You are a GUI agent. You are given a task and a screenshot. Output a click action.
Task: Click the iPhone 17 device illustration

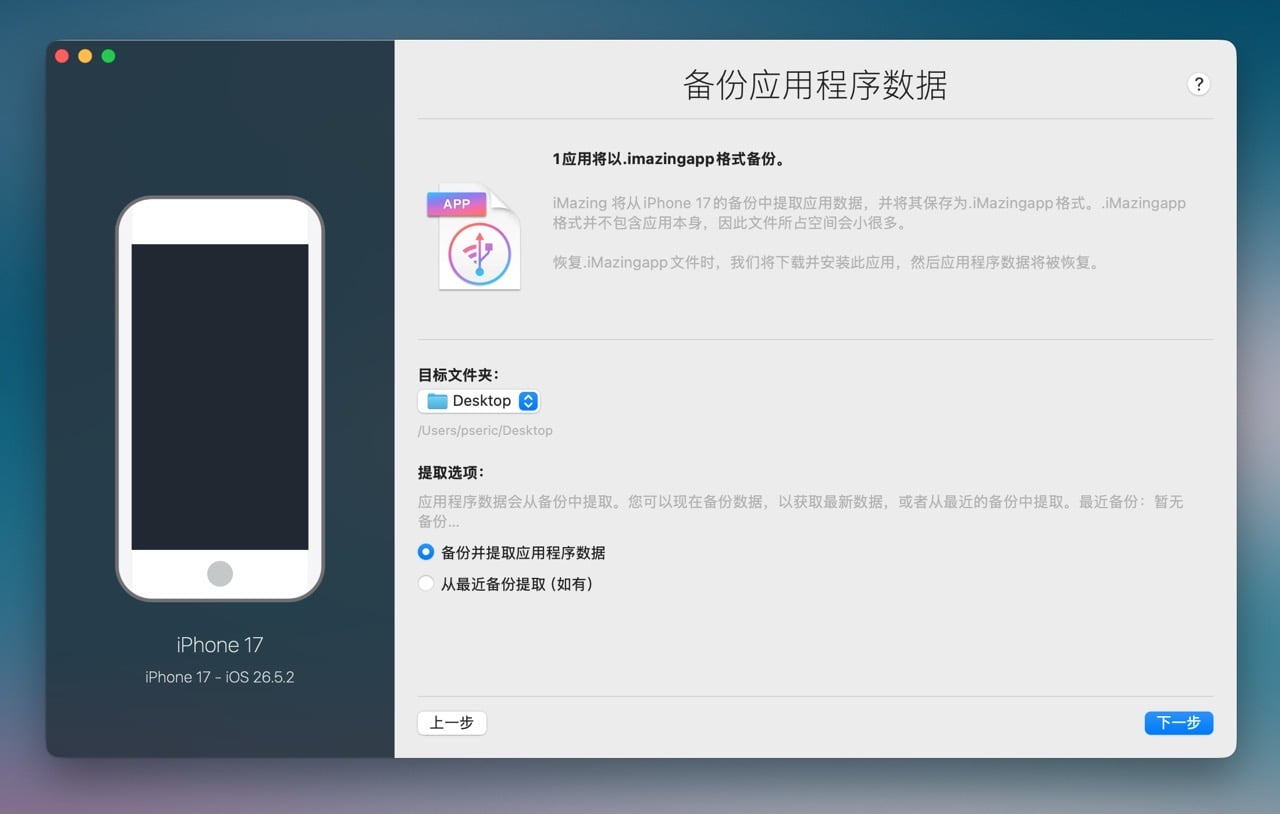tap(220, 399)
